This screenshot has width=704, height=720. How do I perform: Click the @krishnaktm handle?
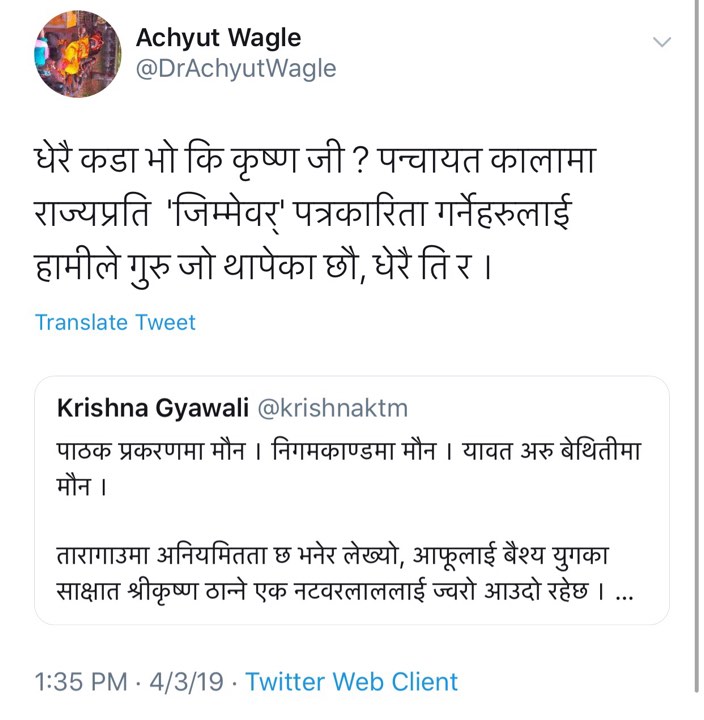coord(334,409)
